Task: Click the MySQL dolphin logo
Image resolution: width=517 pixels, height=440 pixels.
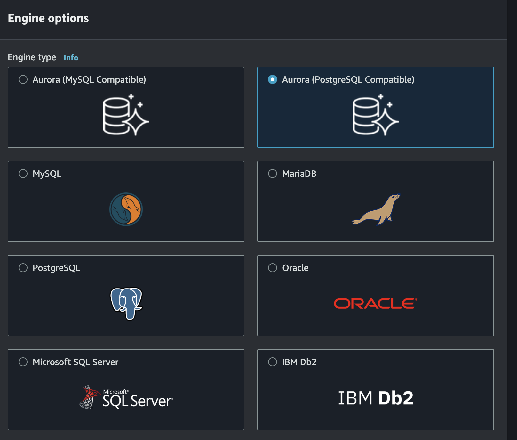Action: [126, 209]
